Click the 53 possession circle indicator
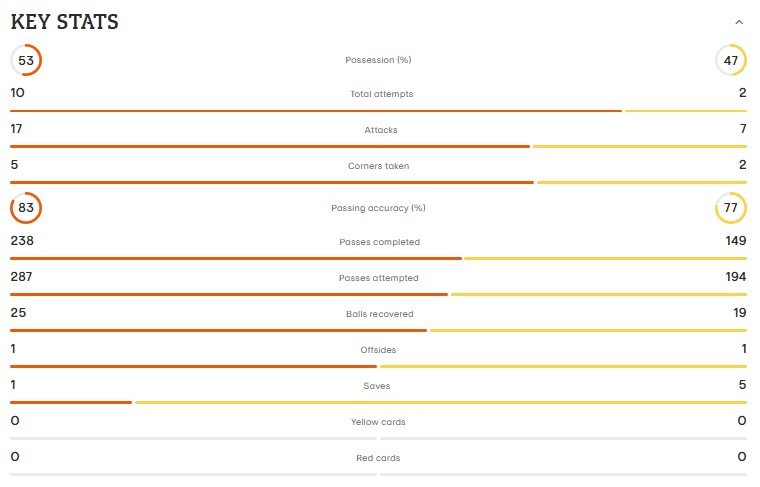Image resolution: width=760 pixels, height=487 pixels. point(26,60)
